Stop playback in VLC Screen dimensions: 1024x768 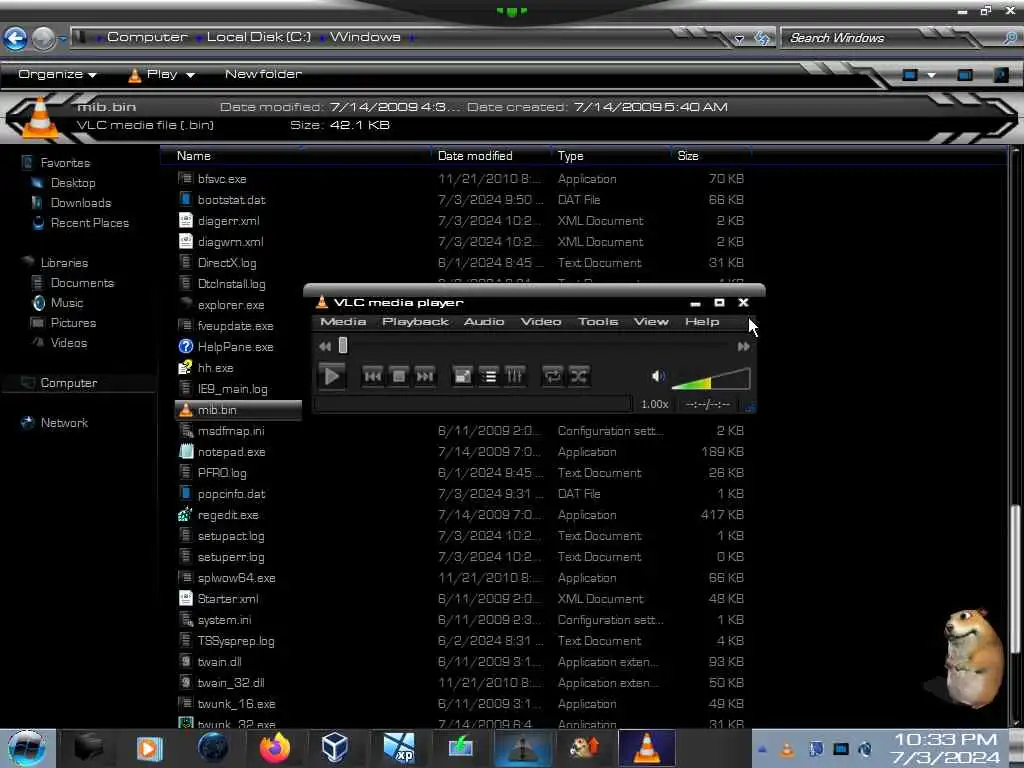tap(398, 376)
